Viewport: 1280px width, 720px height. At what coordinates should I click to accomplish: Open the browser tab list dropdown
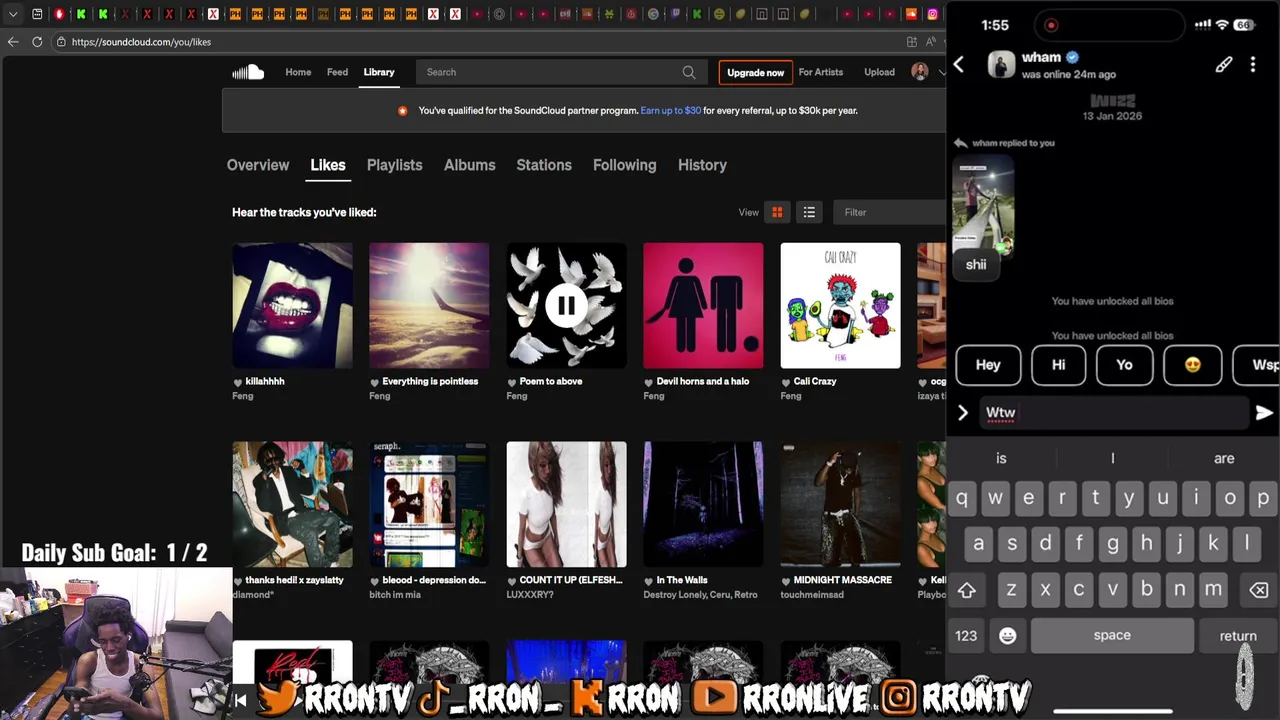tap(13, 14)
